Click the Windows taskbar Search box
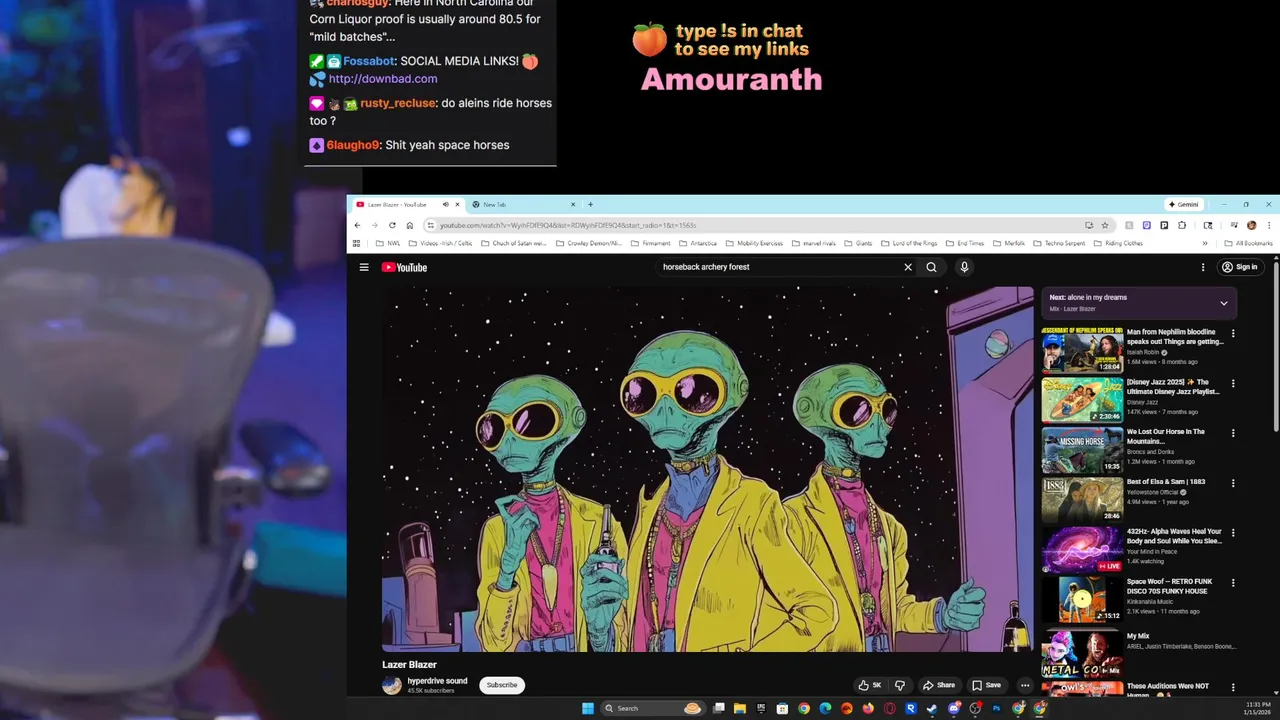Image resolution: width=1280 pixels, height=720 pixels. point(654,709)
